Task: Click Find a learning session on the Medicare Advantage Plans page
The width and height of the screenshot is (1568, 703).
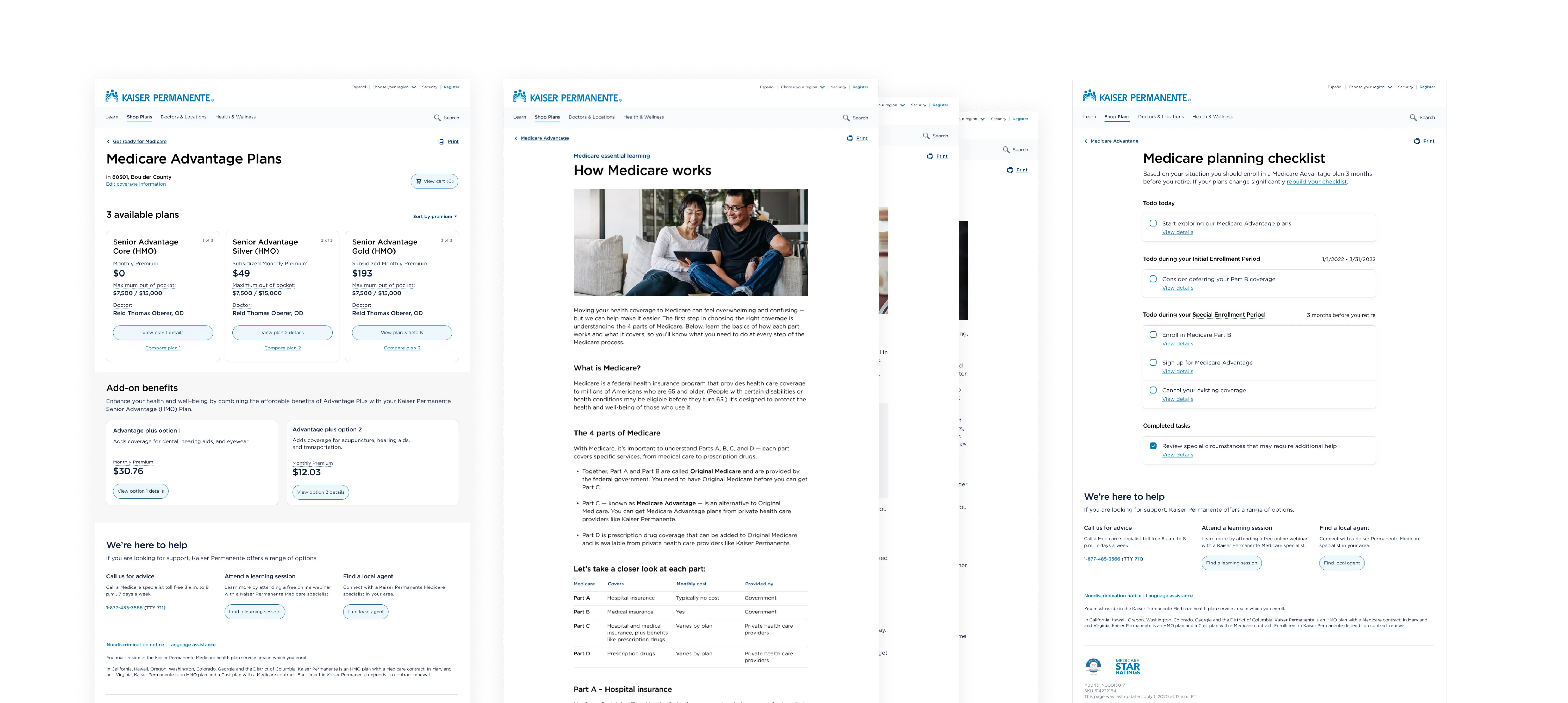Action: (255, 612)
